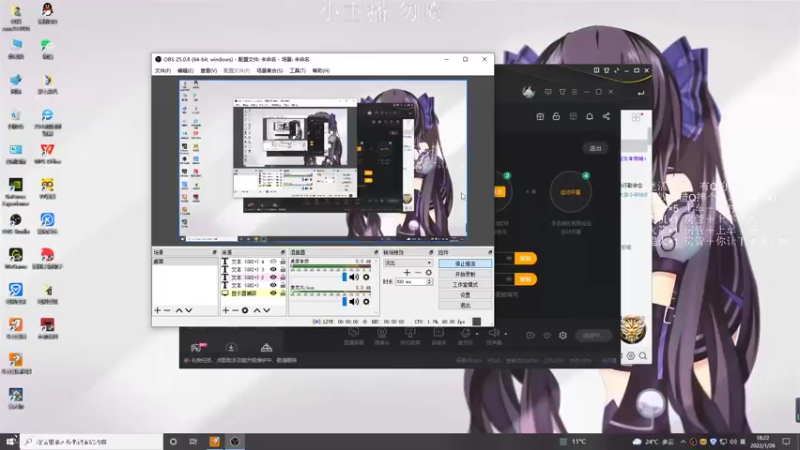This screenshot has width=800, height=450.
Task: Click the 停止推流 stop streaming button
Action: (x=465, y=264)
